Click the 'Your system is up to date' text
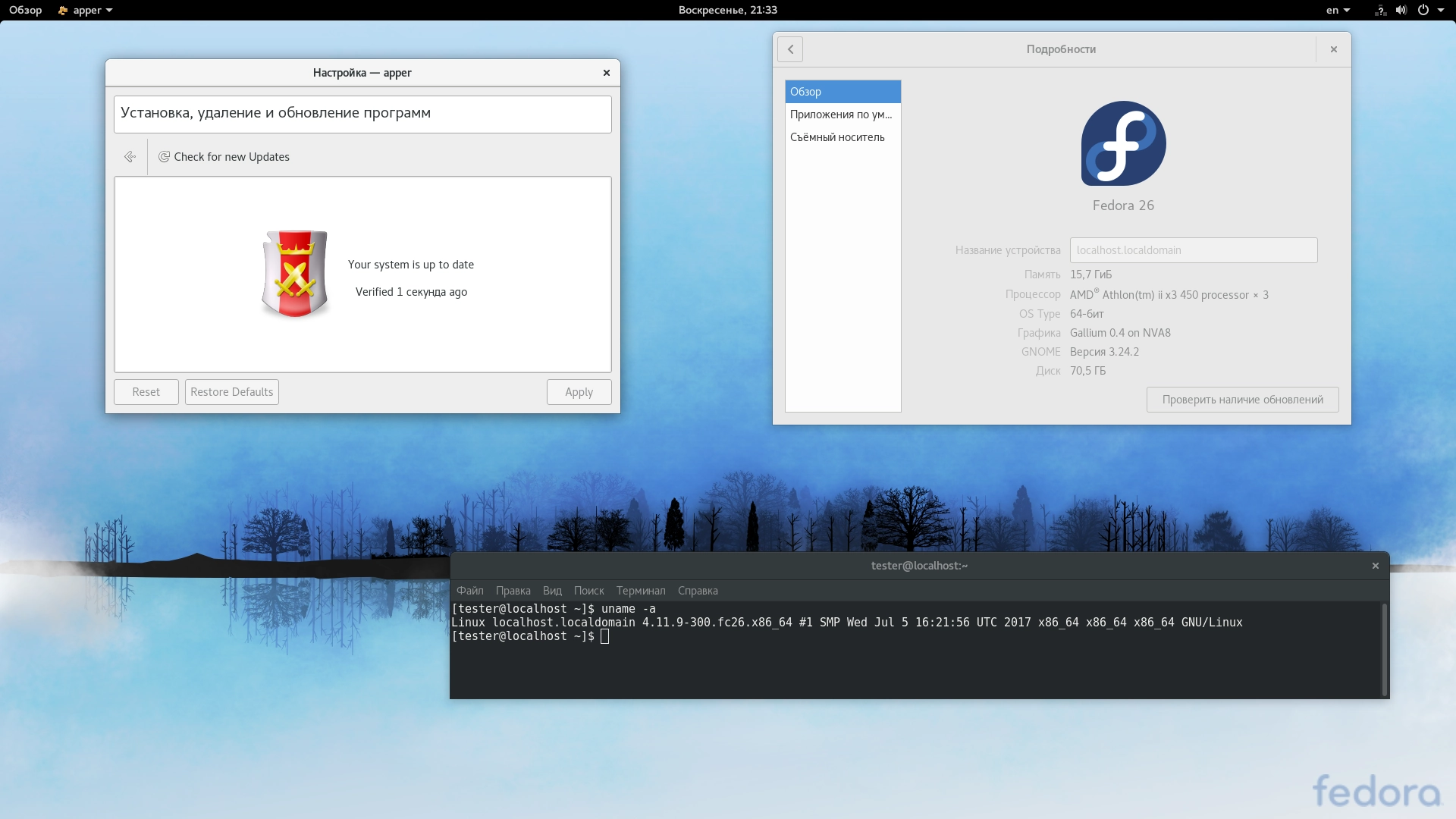This screenshot has width=1456, height=819. tap(411, 265)
